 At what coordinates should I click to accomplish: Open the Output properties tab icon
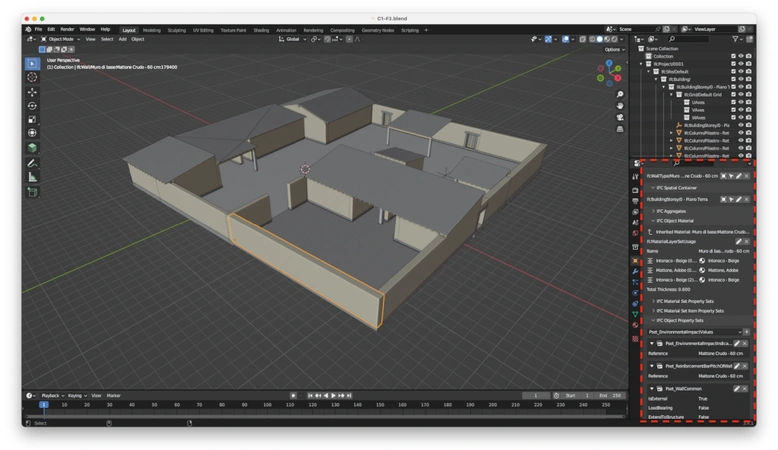pyautogui.click(x=635, y=201)
